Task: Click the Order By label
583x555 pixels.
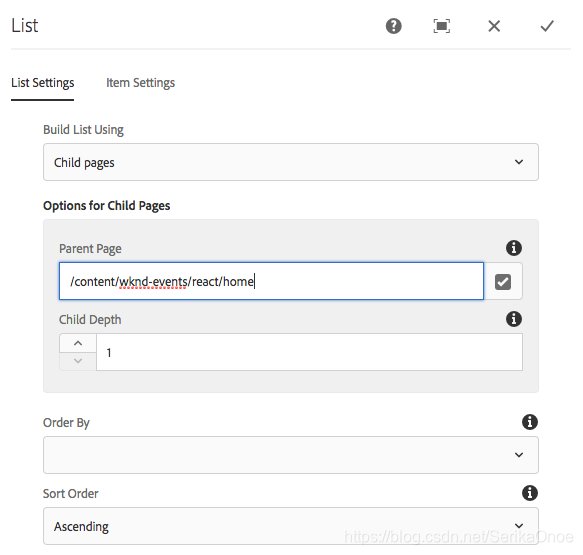Action: [x=66, y=423]
